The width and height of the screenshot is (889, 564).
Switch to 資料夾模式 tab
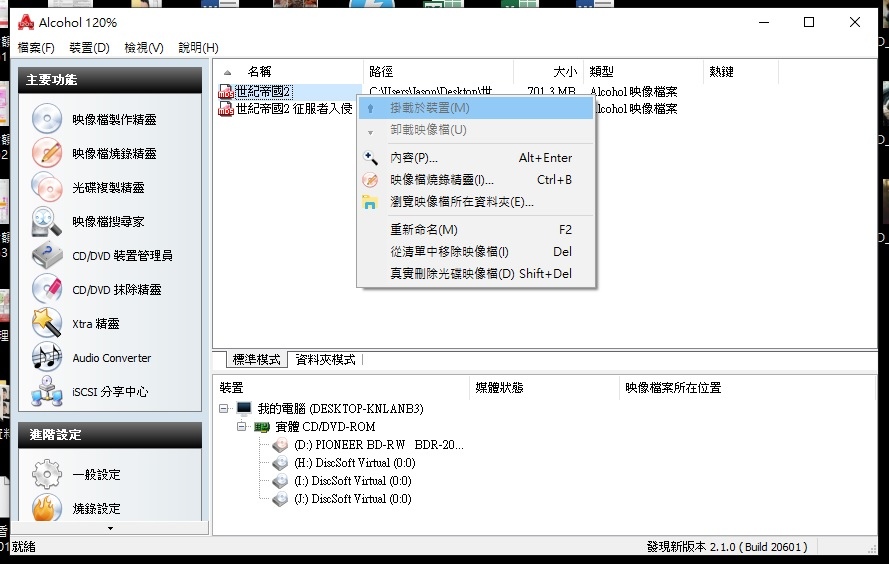[x=325, y=360]
